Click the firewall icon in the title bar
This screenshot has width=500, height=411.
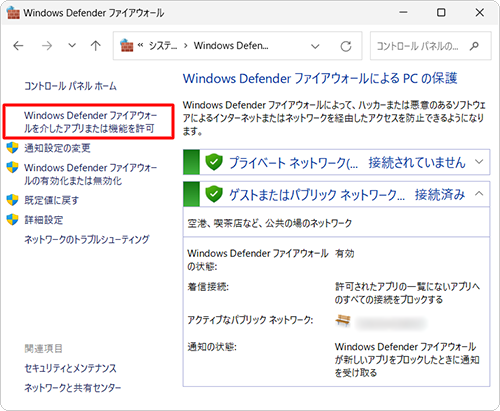point(13,13)
